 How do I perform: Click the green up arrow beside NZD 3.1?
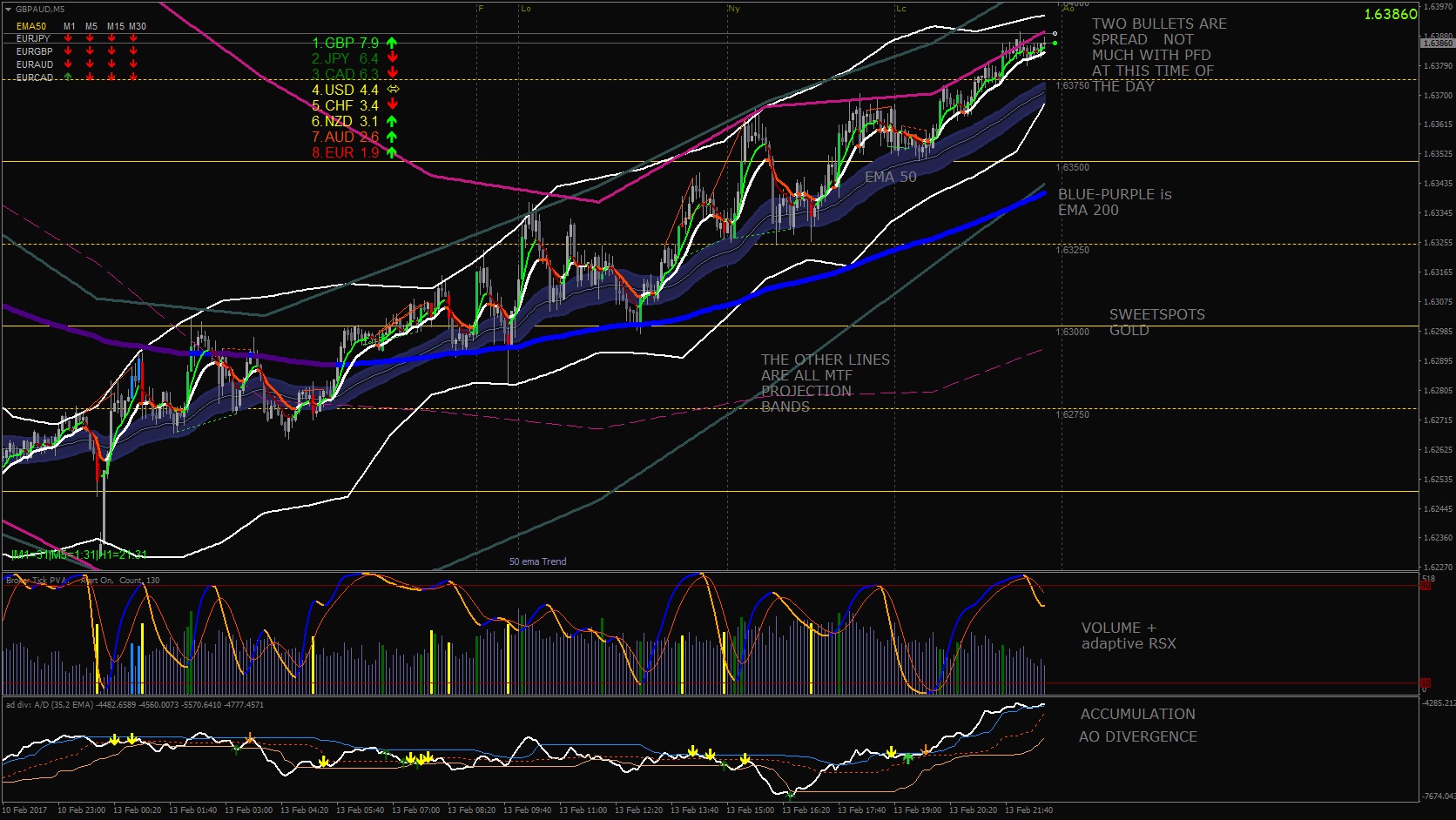click(x=392, y=121)
